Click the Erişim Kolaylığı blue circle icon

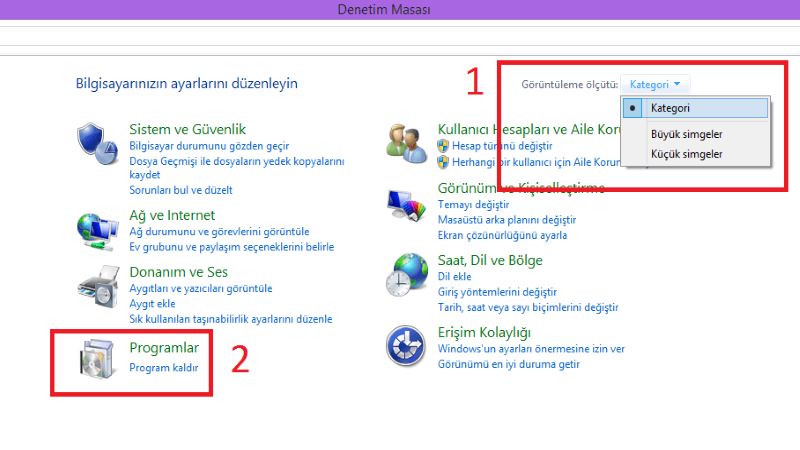pyautogui.click(x=406, y=346)
